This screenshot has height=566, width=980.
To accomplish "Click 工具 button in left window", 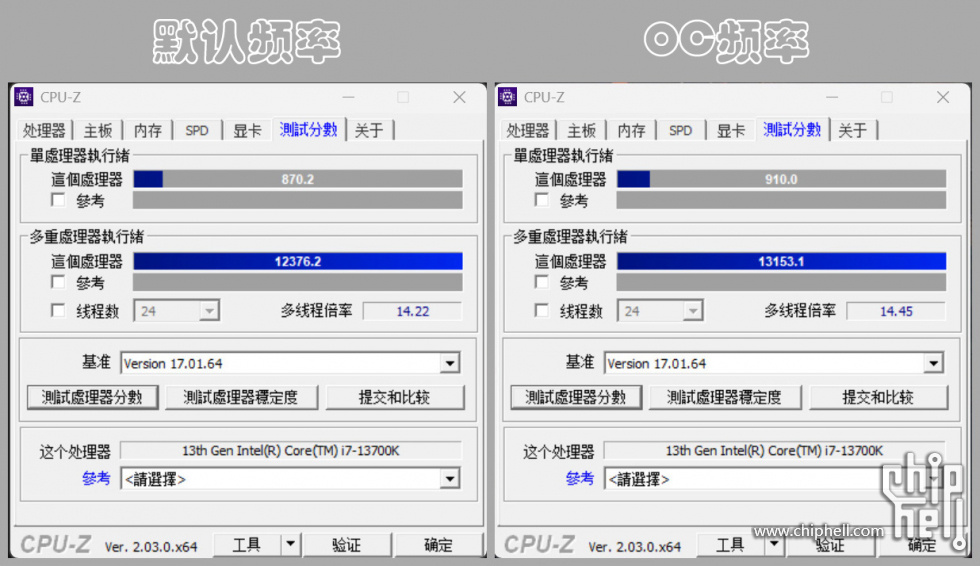I will pyautogui.click(x=248, y=545).
